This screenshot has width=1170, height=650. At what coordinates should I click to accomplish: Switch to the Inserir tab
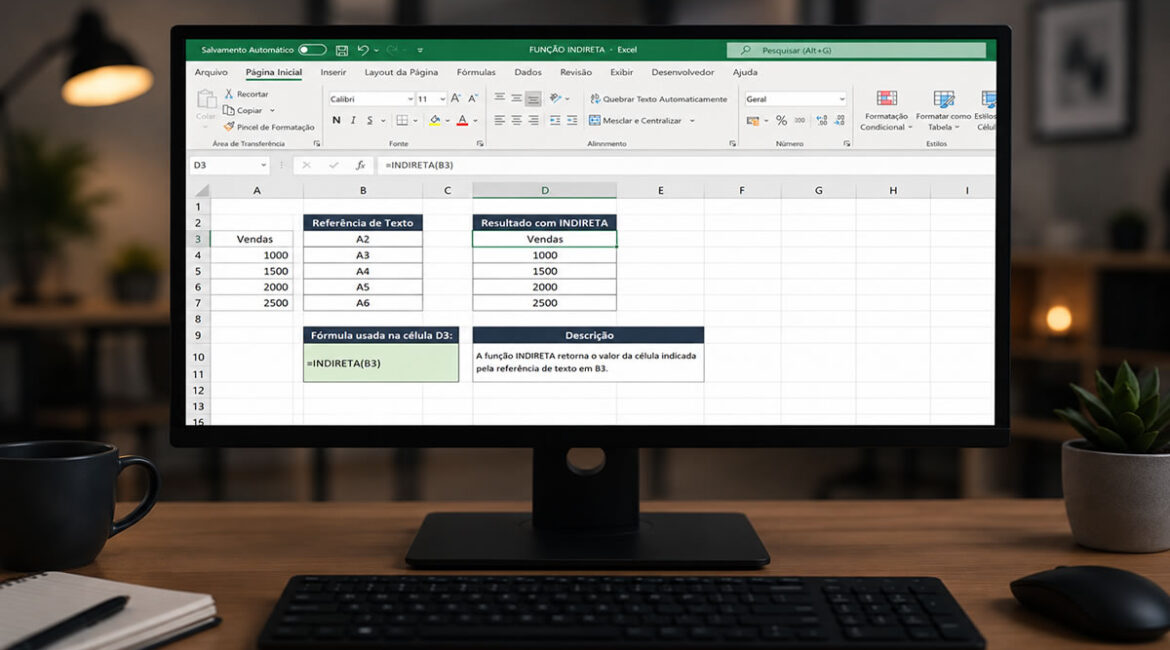click(333, 72)
